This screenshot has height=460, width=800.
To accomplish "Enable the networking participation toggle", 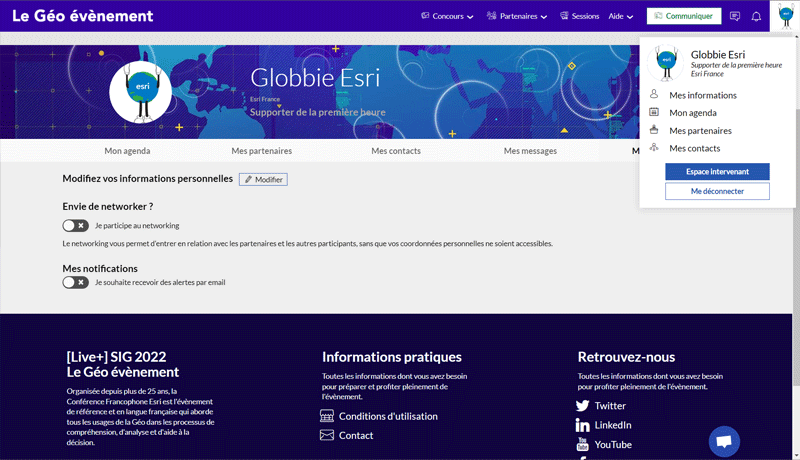I will click(75, 226).
